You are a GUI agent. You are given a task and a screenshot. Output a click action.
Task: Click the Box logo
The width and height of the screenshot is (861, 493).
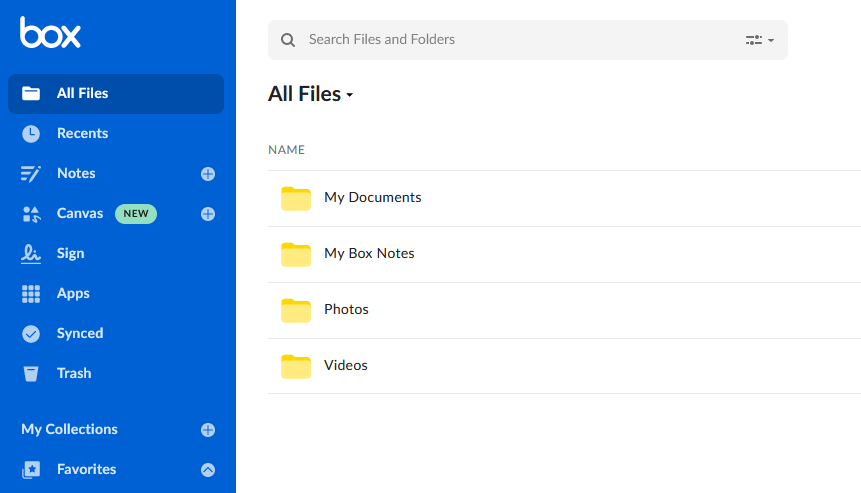pyautogui.click(x=50, y=33)
